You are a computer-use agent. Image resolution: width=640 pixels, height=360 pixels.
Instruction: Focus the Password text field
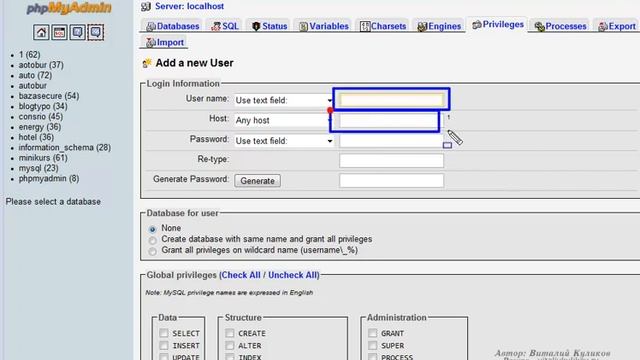391,141
